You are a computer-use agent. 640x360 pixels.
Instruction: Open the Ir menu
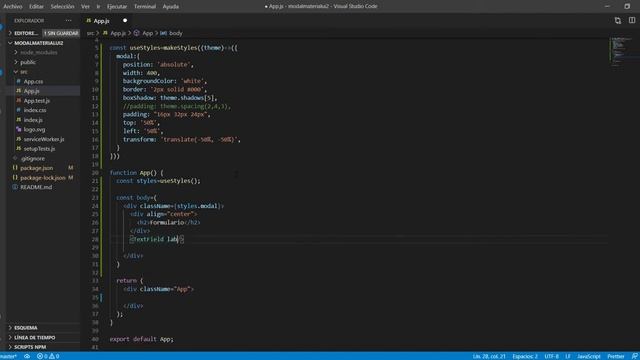pos(98,7)
